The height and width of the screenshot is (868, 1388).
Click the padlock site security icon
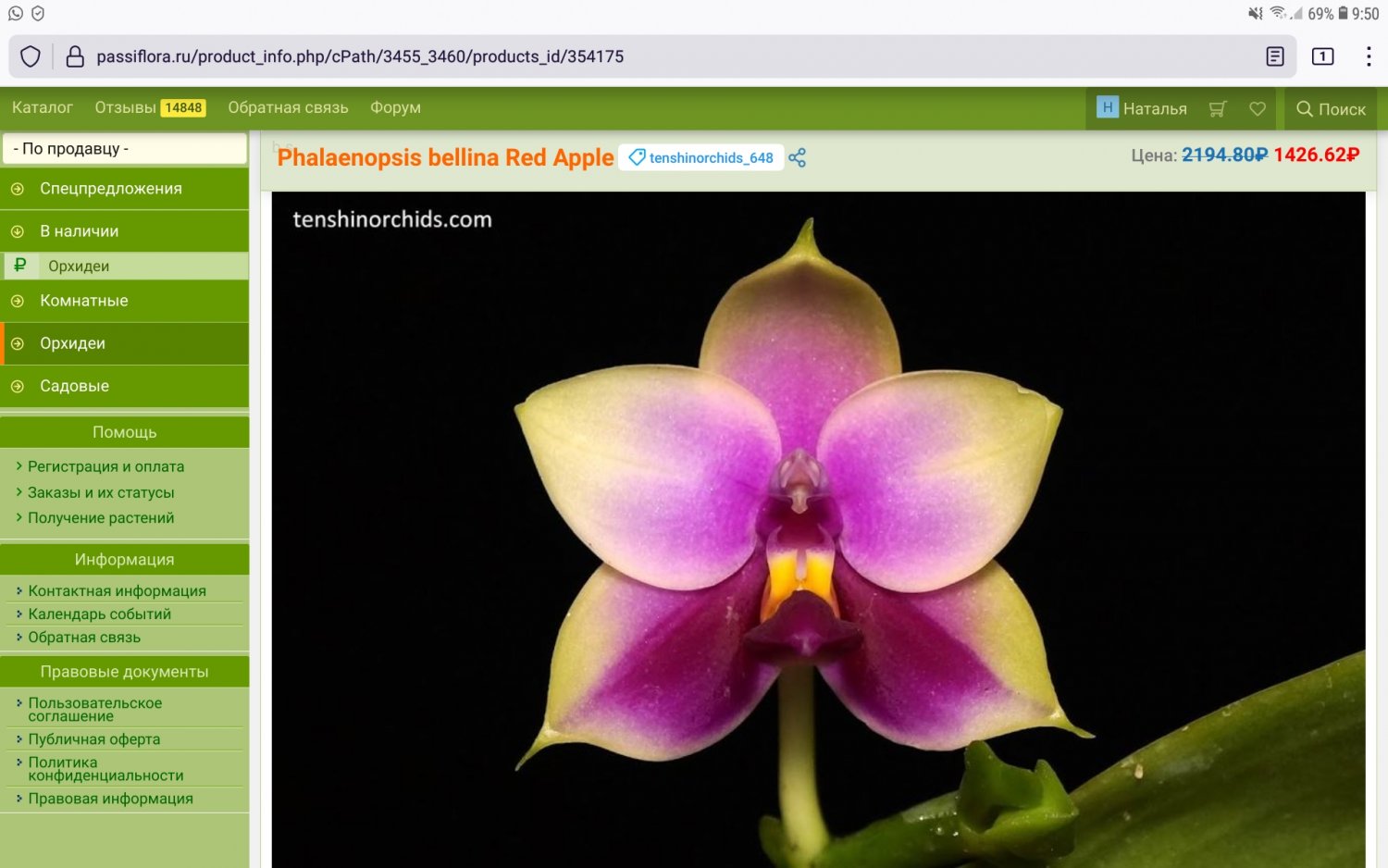[x=75, y=56]
